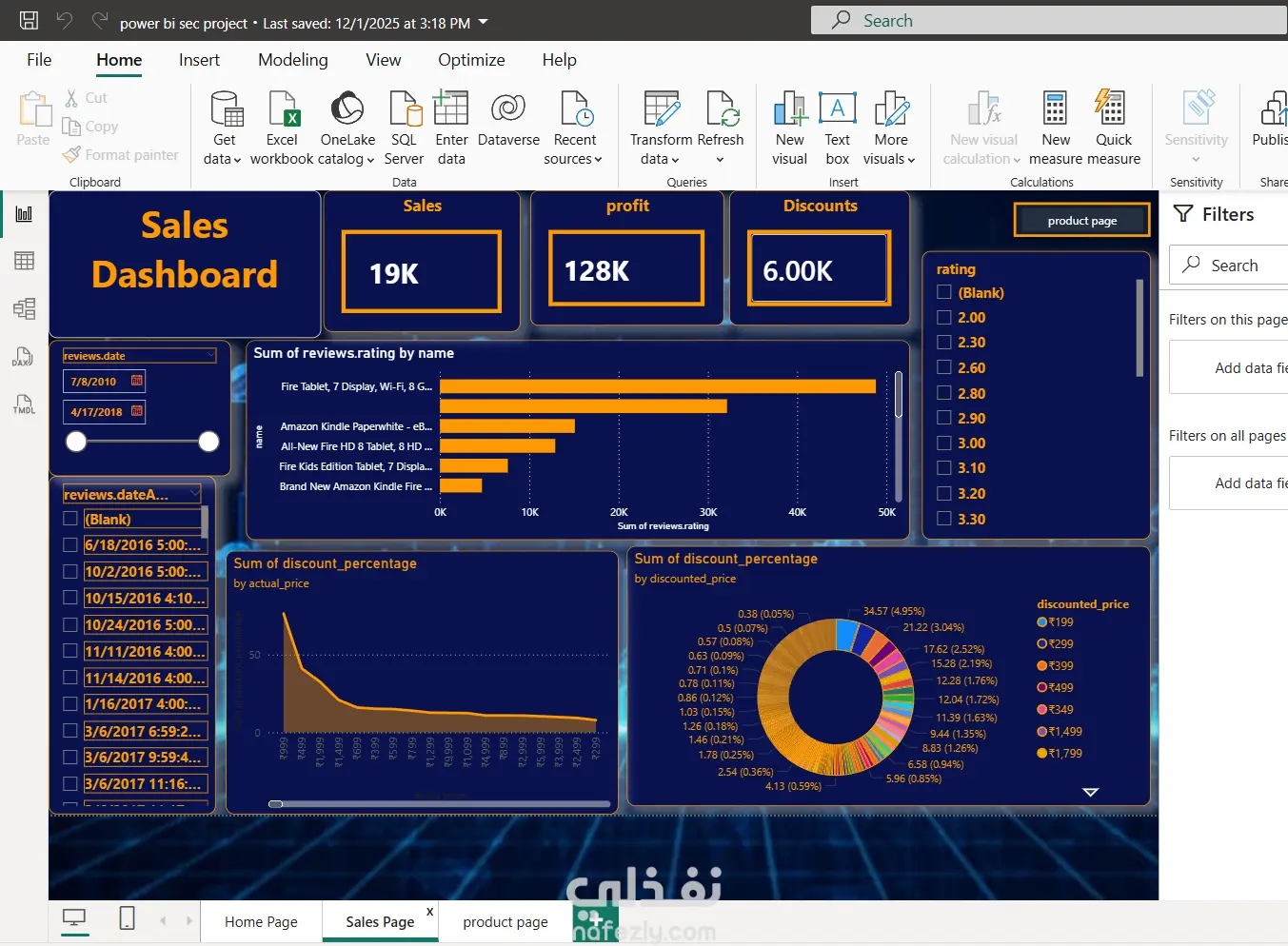Click the Redo arrow icon

[x=99, y=20]
